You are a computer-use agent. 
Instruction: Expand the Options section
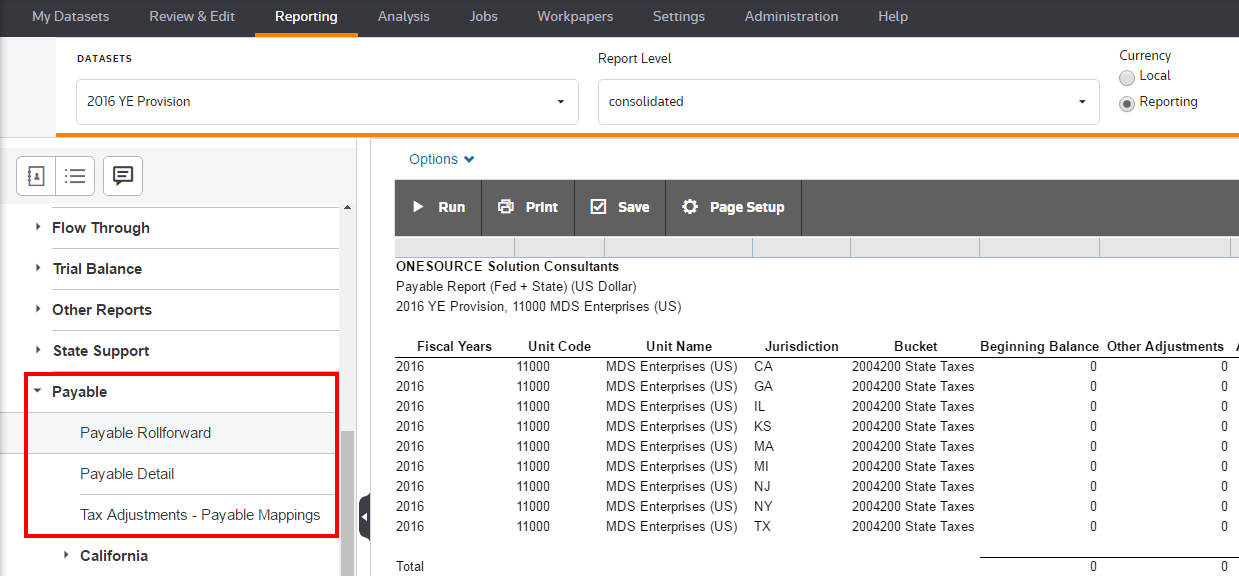[x=441, y=159]
